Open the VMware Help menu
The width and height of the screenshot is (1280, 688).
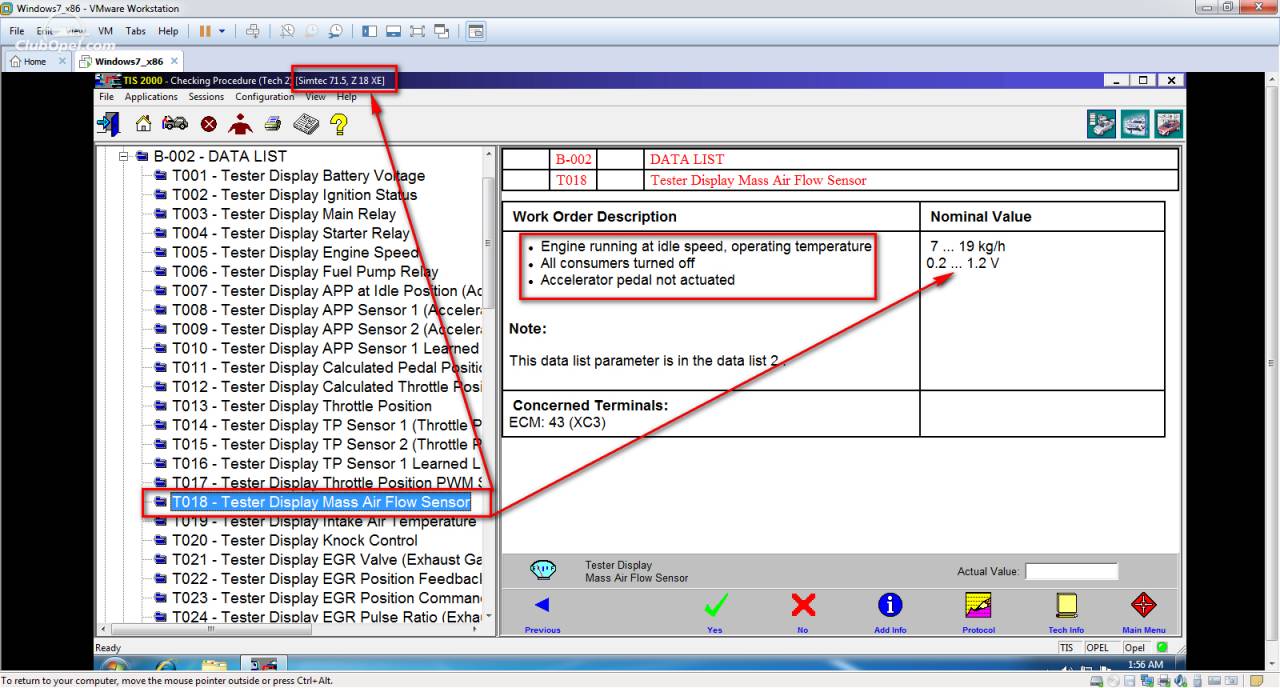click(x=168, y=31)
